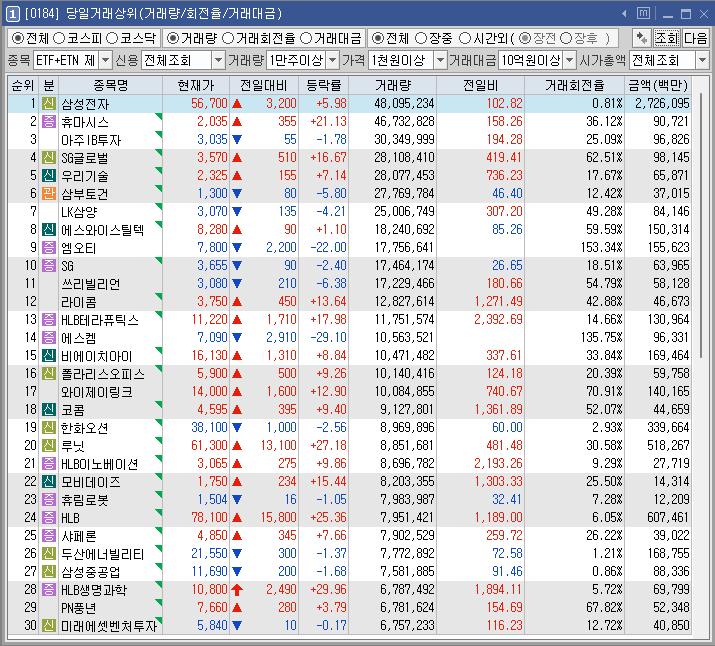Select the 코스피 market radio button
This screenshot has height=646, width=715.
click(x=59, y=38)
